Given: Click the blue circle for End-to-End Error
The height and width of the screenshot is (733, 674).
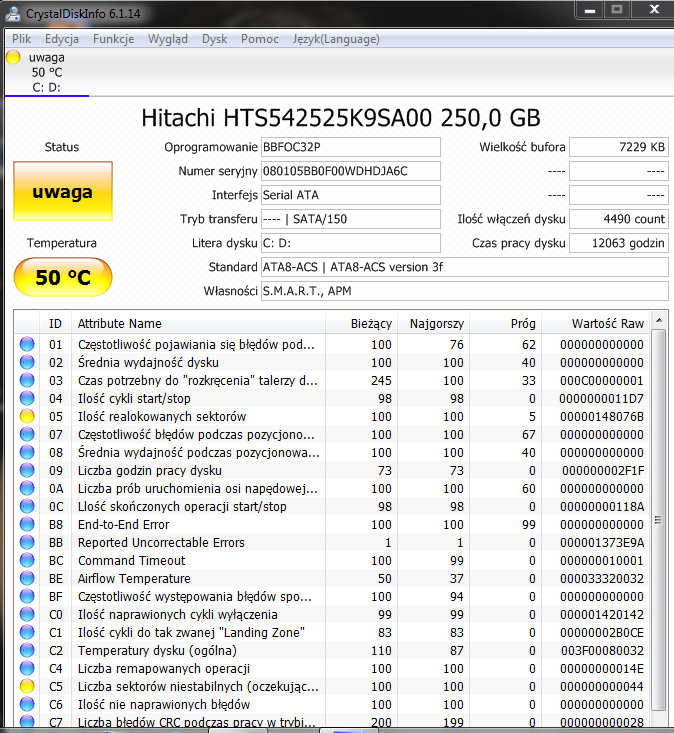Looking at the screenshot, I should click(27, 524).
